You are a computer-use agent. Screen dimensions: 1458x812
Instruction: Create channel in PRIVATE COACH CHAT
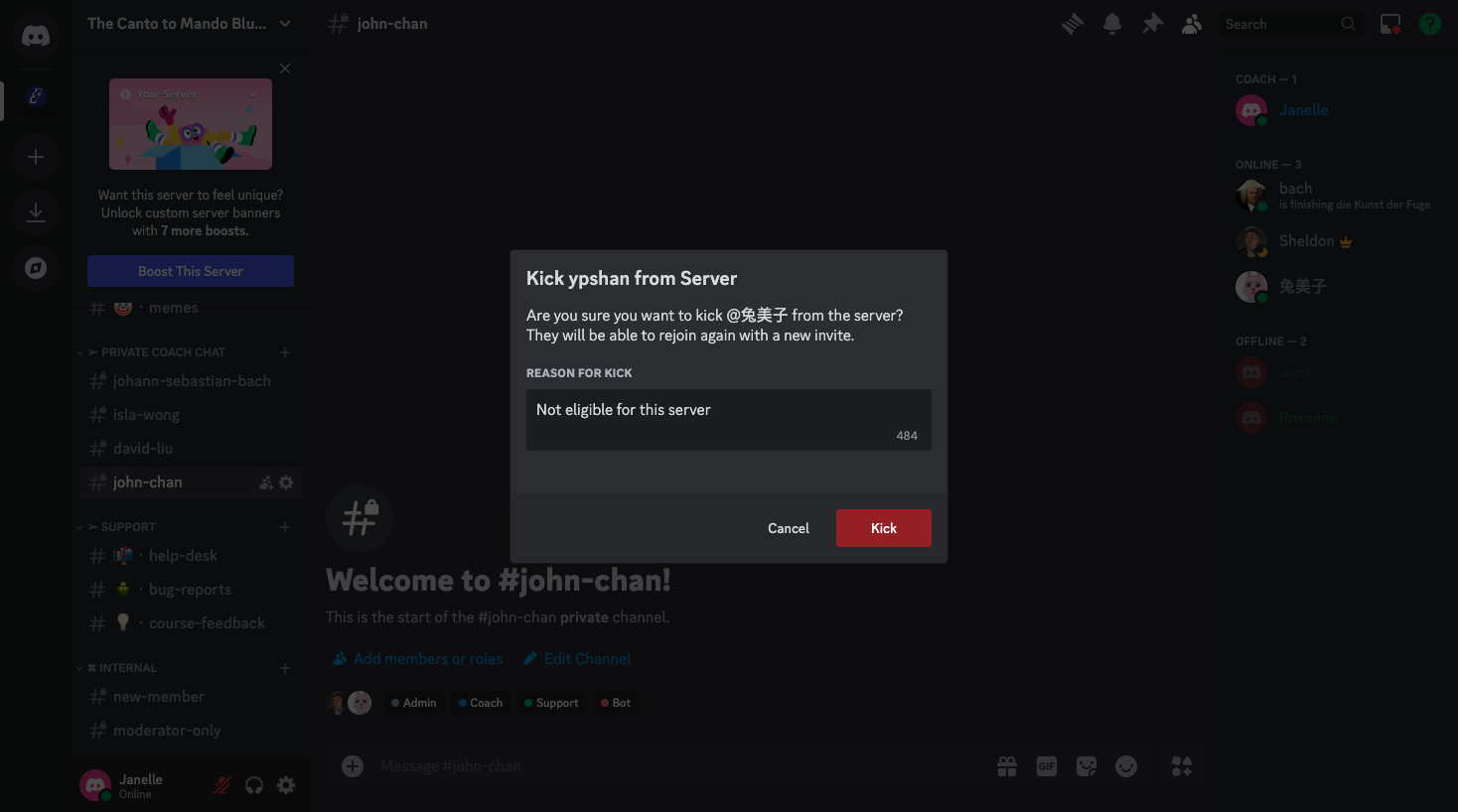point(285,352)
